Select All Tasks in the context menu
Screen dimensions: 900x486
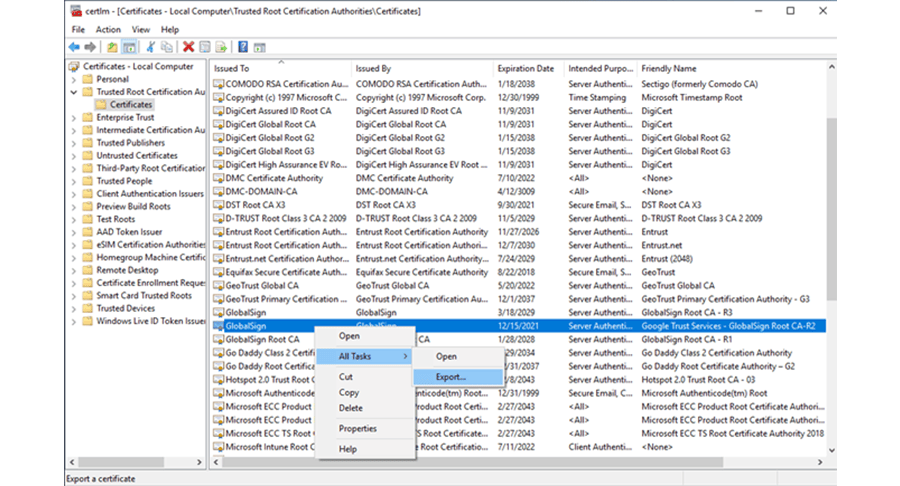point(365,356)
